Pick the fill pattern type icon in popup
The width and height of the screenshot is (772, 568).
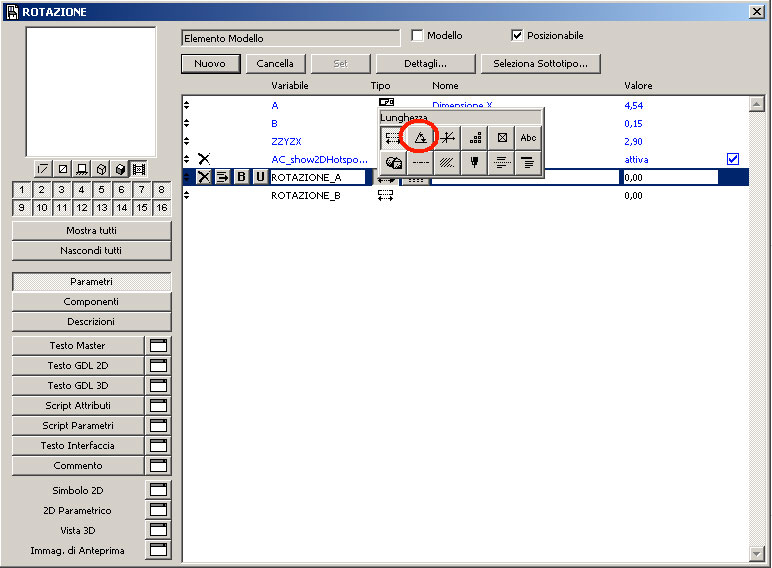[x=447, y=163]
